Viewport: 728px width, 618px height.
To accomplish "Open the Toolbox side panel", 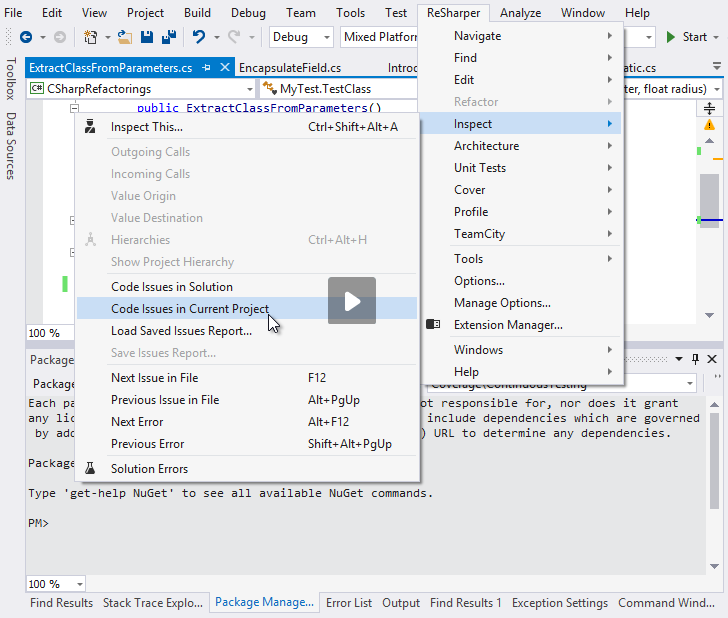I will click(x=11, y=78).
